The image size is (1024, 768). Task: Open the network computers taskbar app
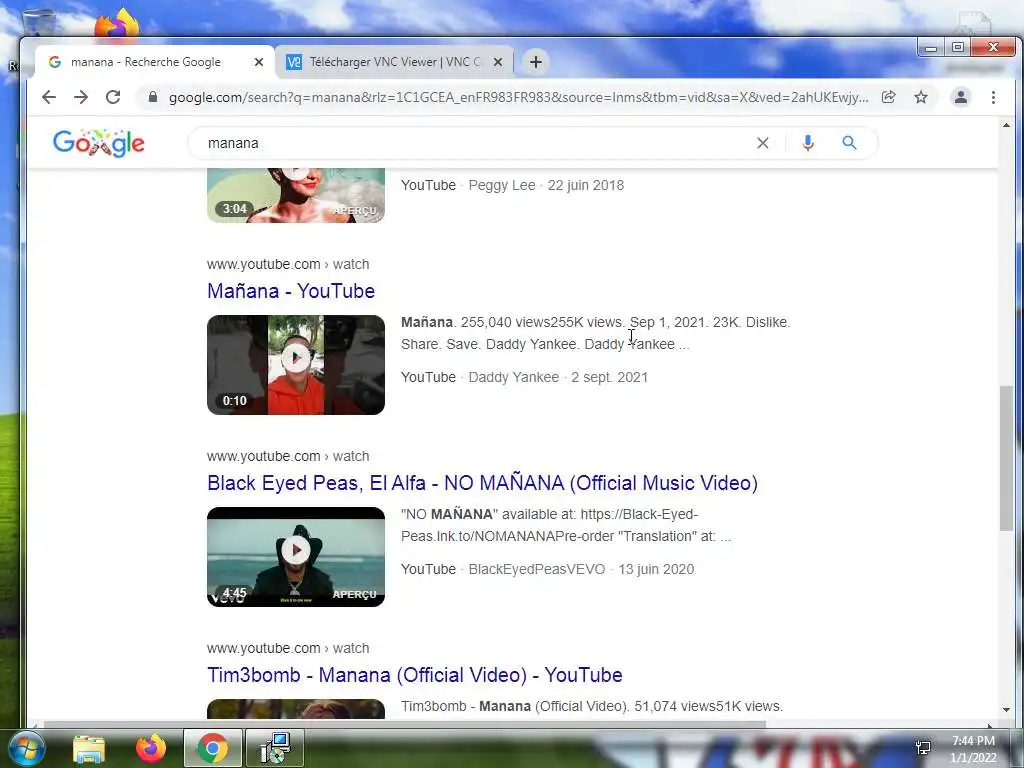[275, 748]
